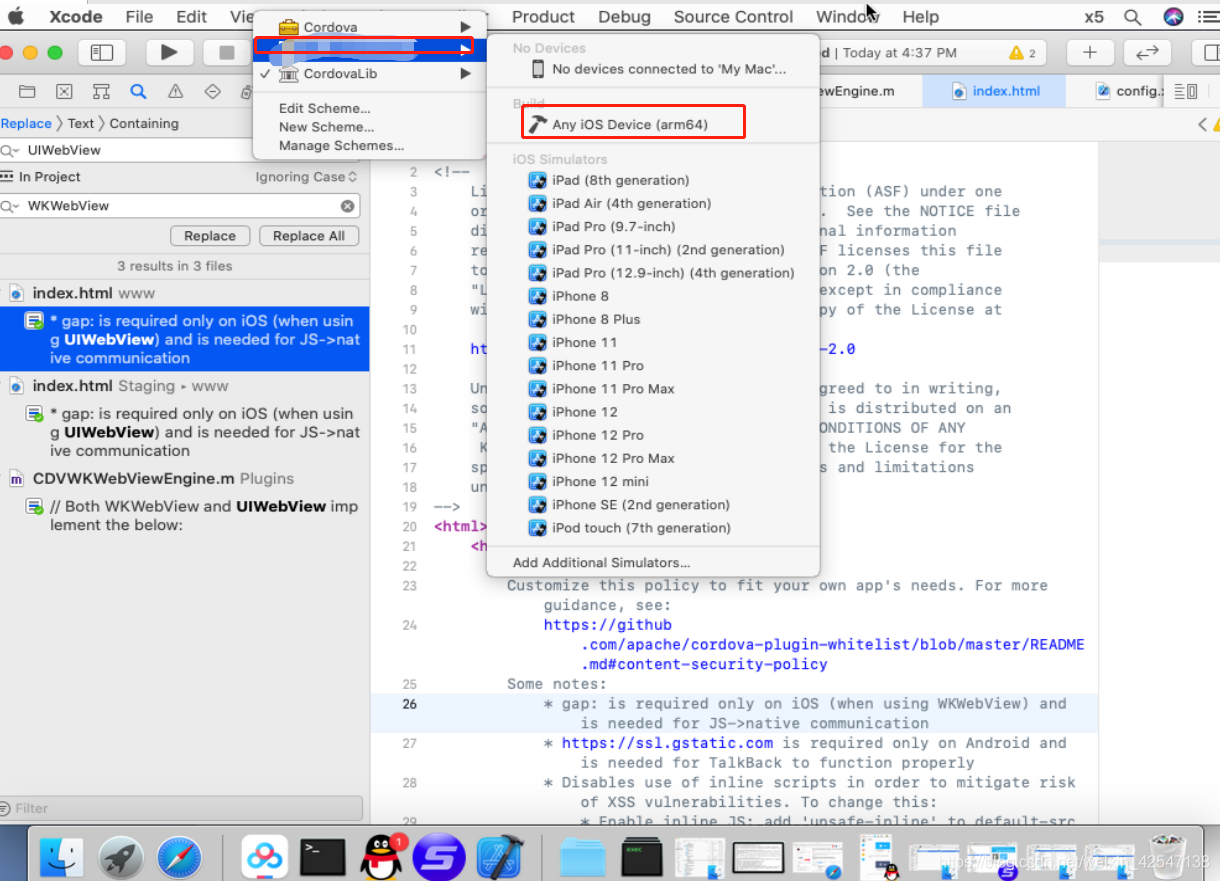Select index.html Staging result group
The image size is (1220, 881).
pos(185,386)
